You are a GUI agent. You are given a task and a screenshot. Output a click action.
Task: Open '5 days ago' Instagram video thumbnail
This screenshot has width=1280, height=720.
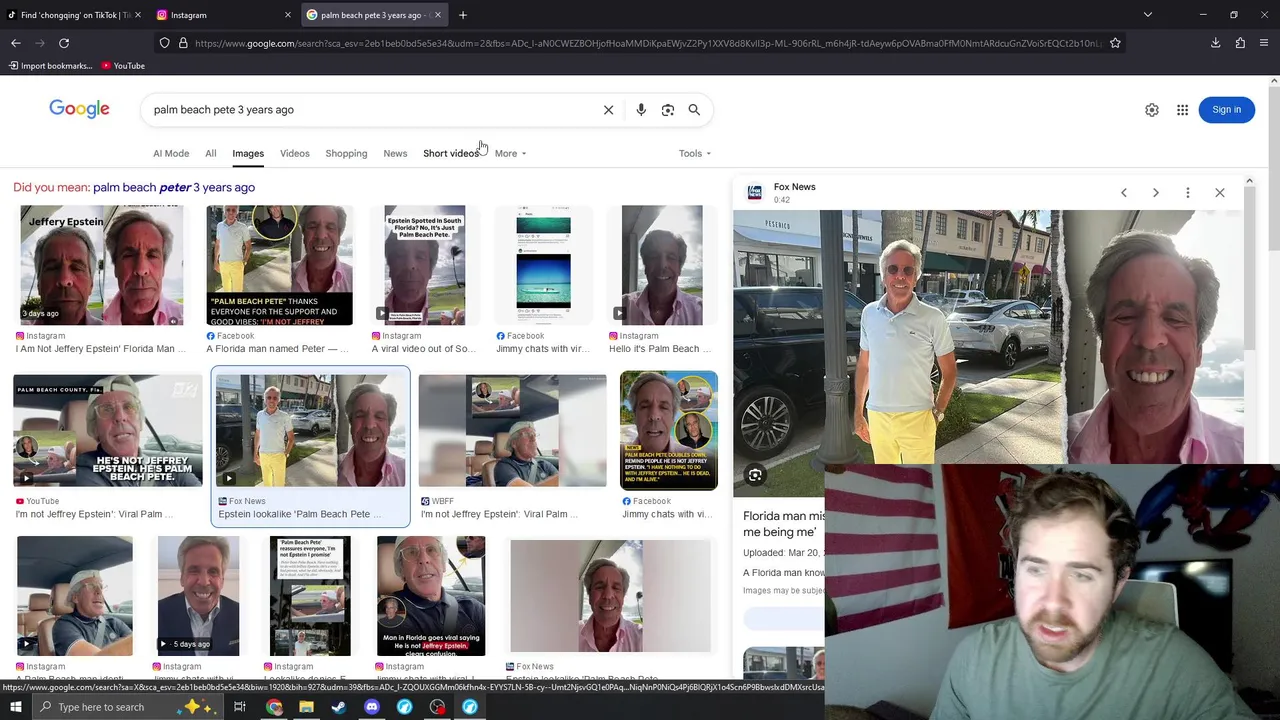pyautogui.click(x=198, y=596)
